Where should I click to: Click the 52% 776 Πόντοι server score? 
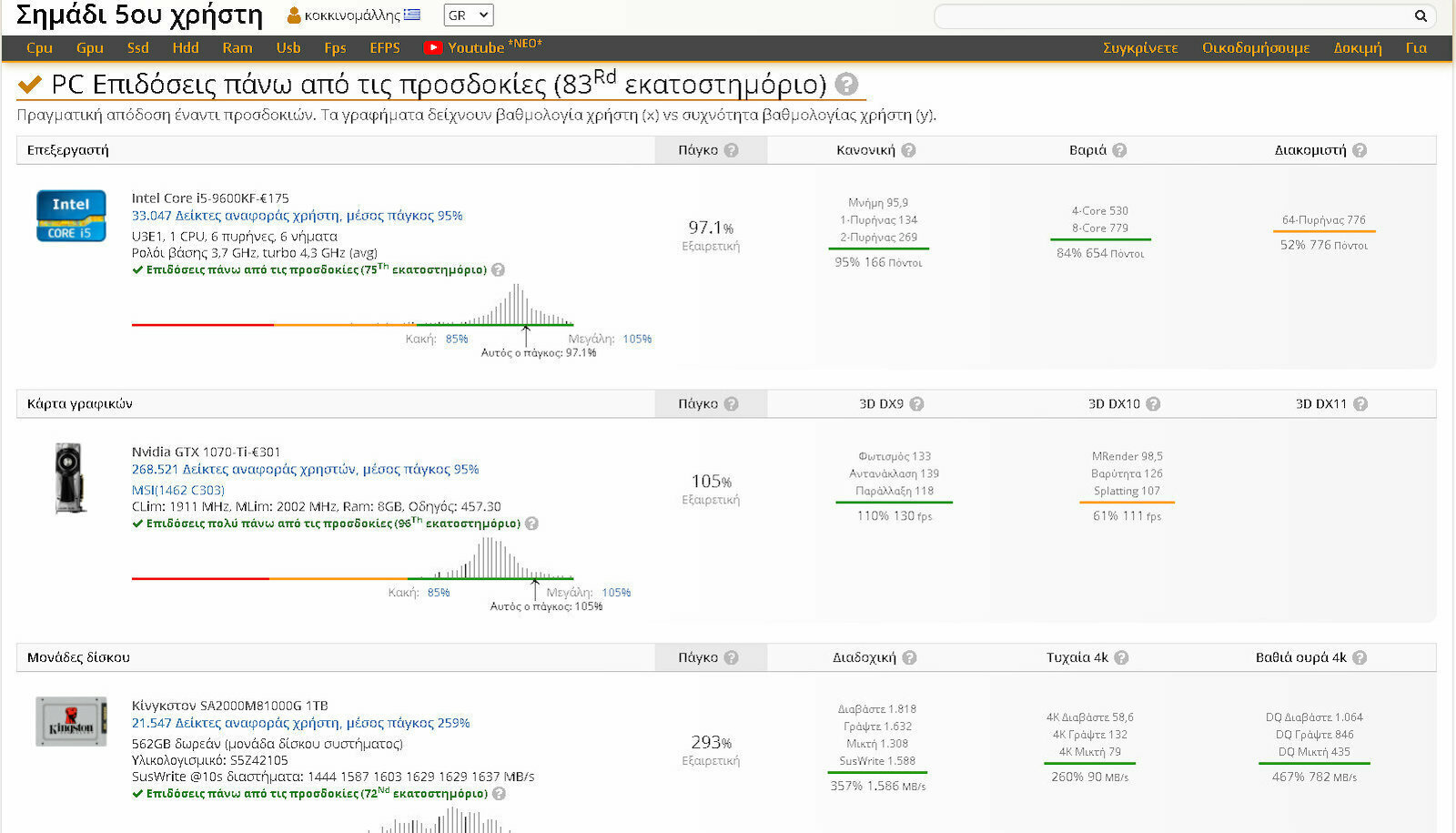pyautogui.click(x=1324, y=245)
